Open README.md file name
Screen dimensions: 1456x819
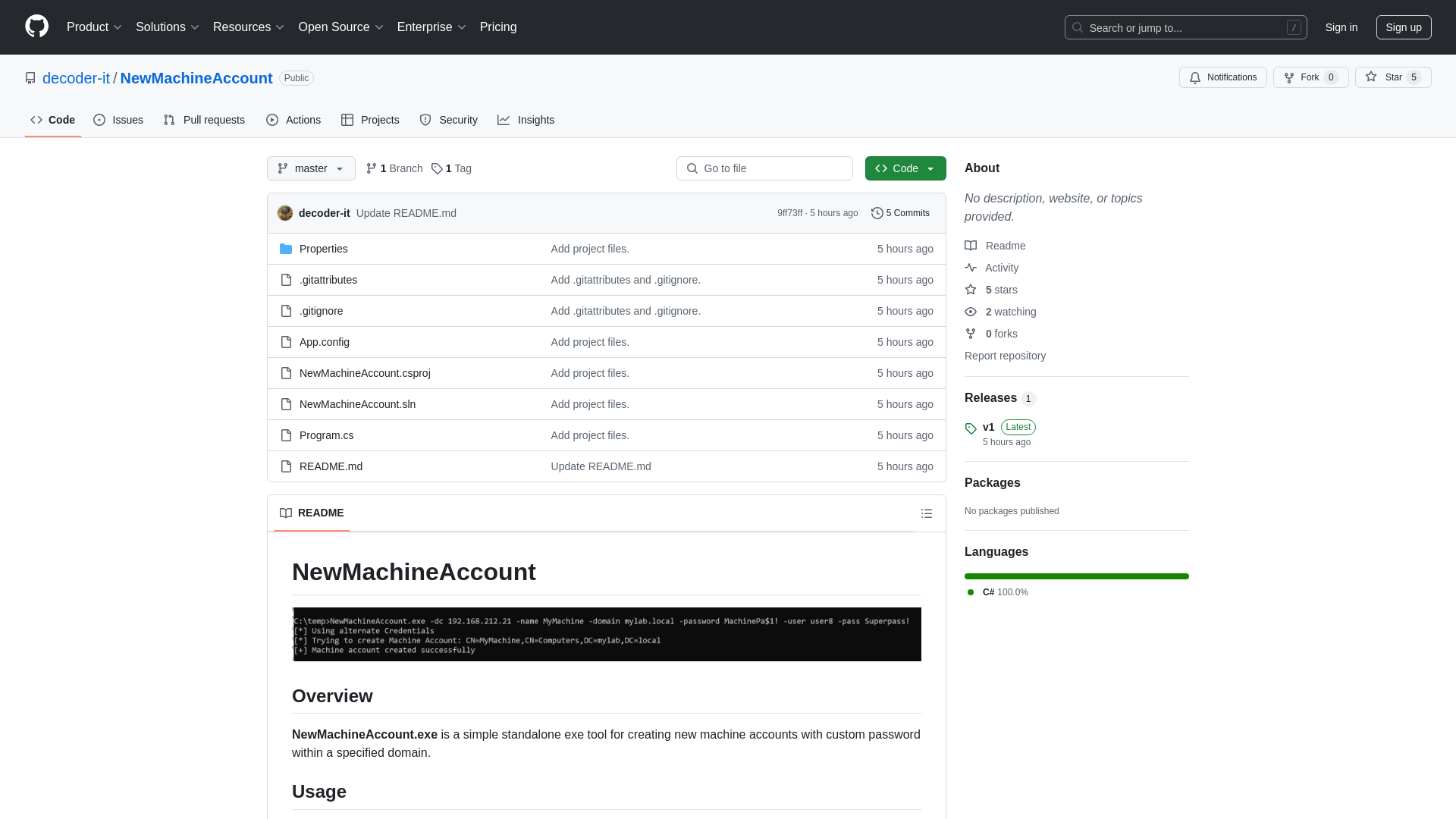click(331, 466)
